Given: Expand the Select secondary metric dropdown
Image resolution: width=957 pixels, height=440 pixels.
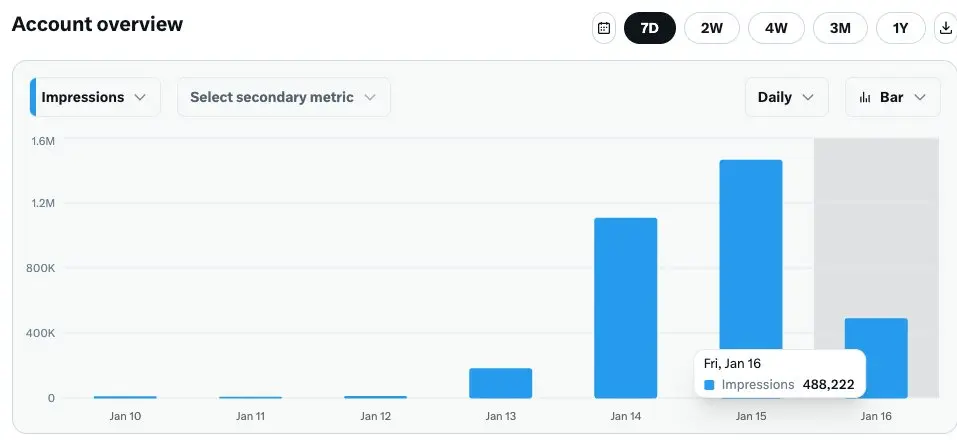Looking at the screenshot, I should pyautogui.click(x=283, y=97).
